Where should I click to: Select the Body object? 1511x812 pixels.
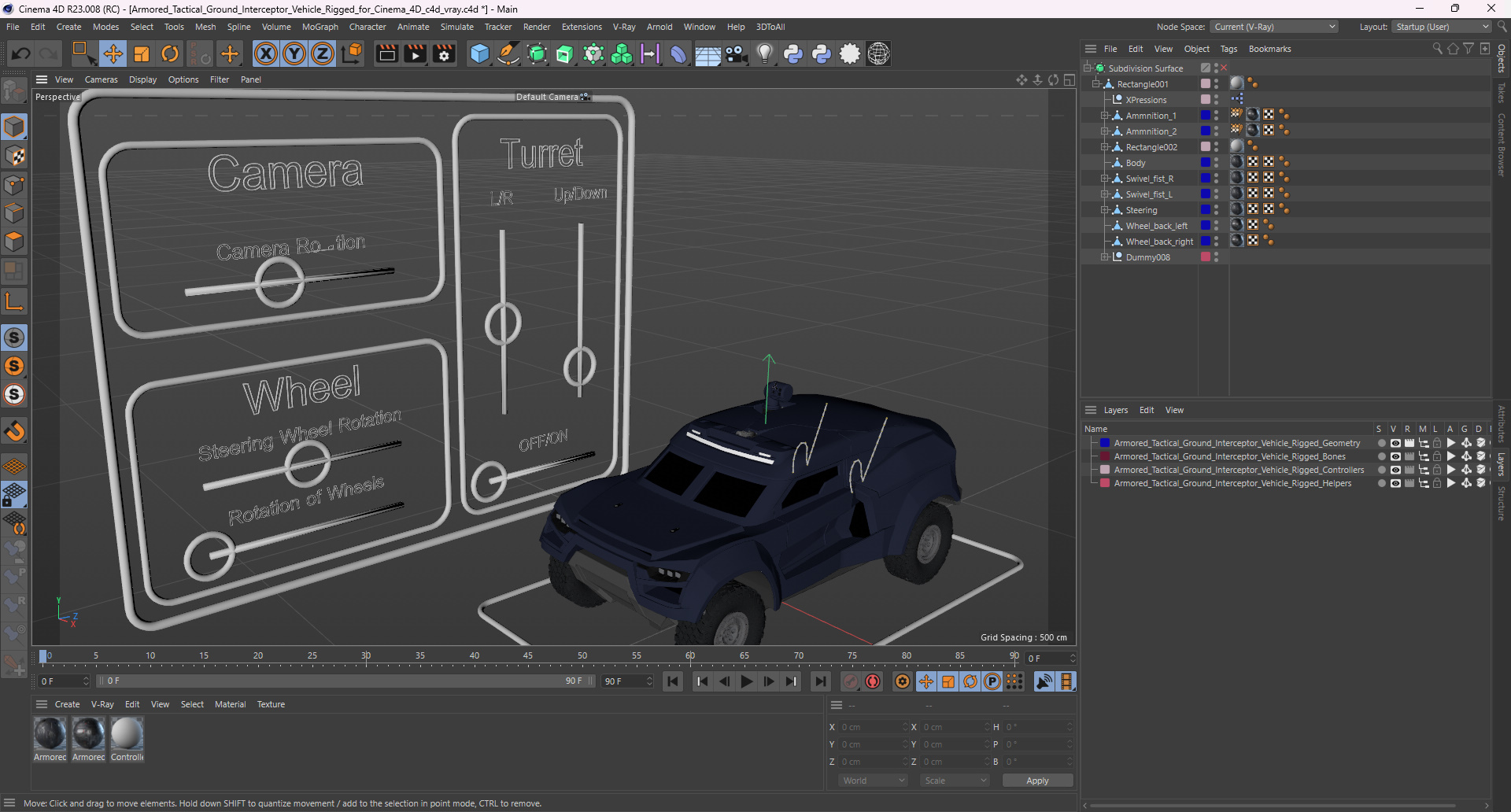click(x=1135, y=163)
